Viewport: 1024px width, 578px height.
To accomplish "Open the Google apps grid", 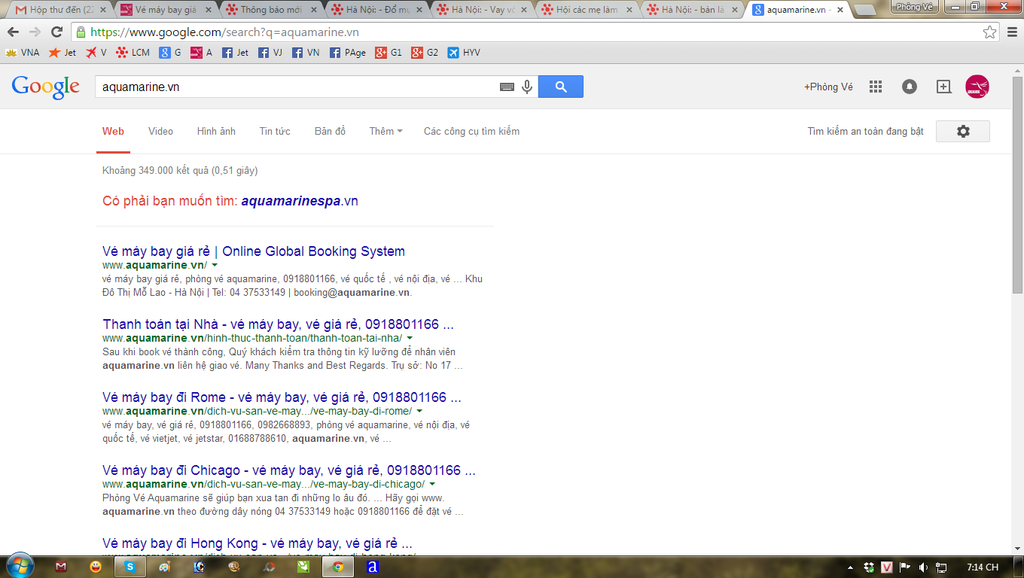I will coord(875,87).
